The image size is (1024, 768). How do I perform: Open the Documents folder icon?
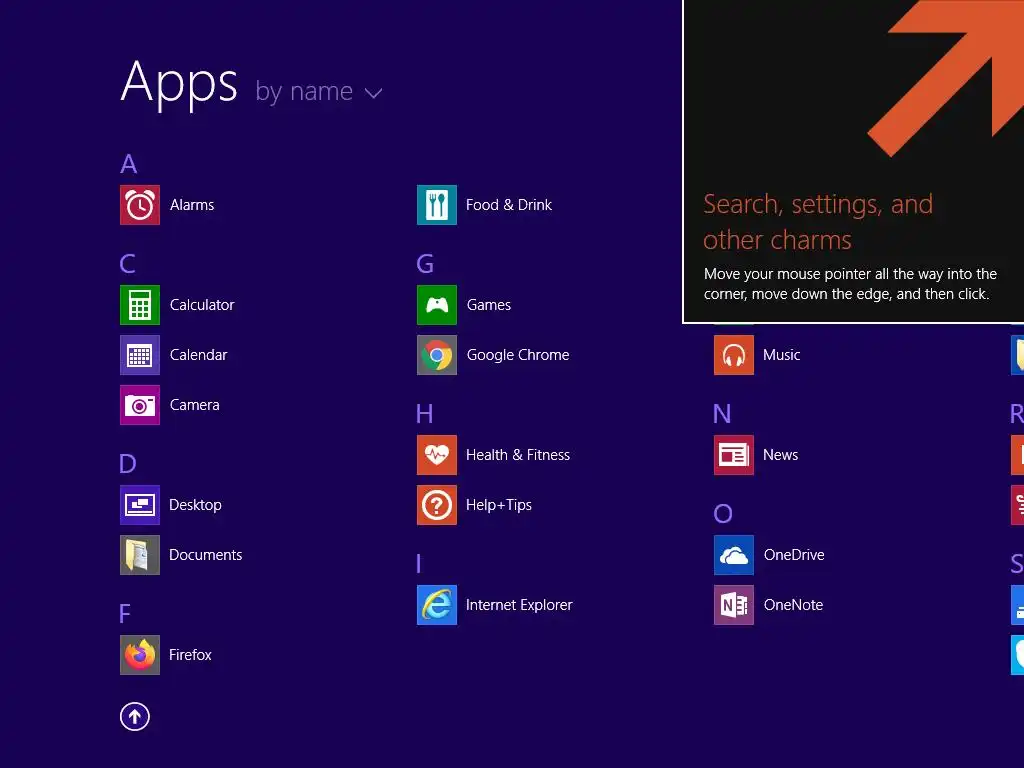(140, 555)
